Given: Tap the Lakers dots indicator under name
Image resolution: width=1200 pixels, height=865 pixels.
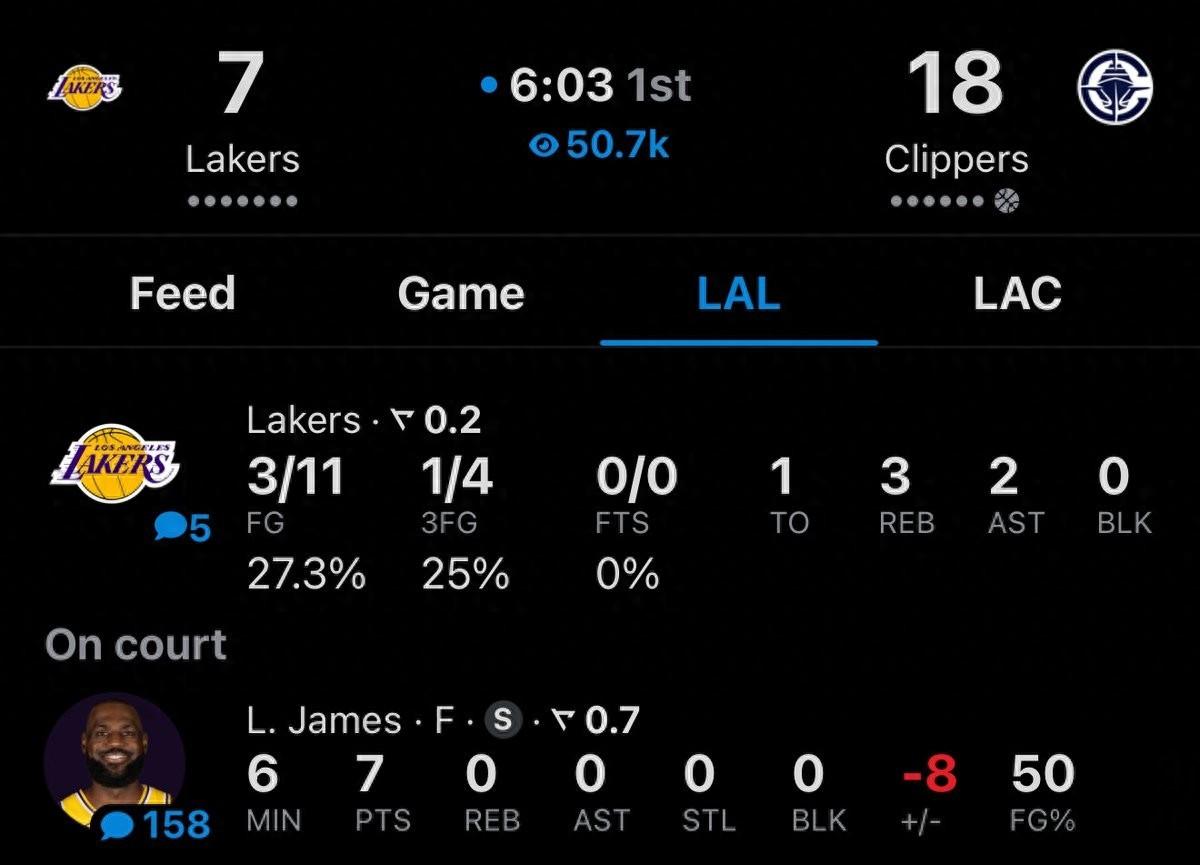Looking at the screenshot, I should (242, 201).
